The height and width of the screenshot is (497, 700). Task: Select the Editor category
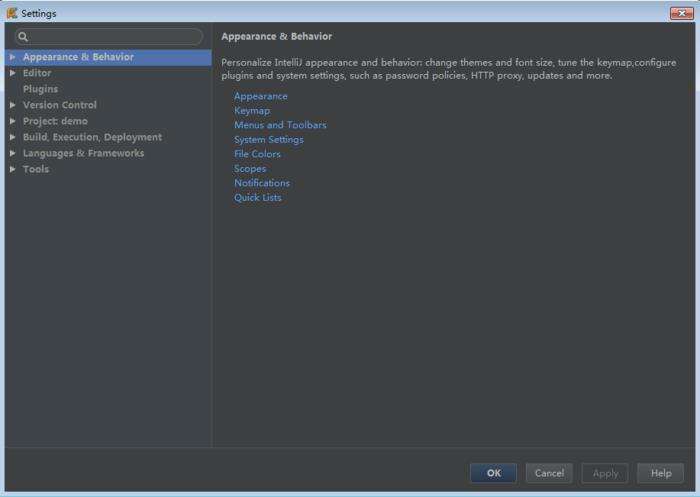pos(37,73)
